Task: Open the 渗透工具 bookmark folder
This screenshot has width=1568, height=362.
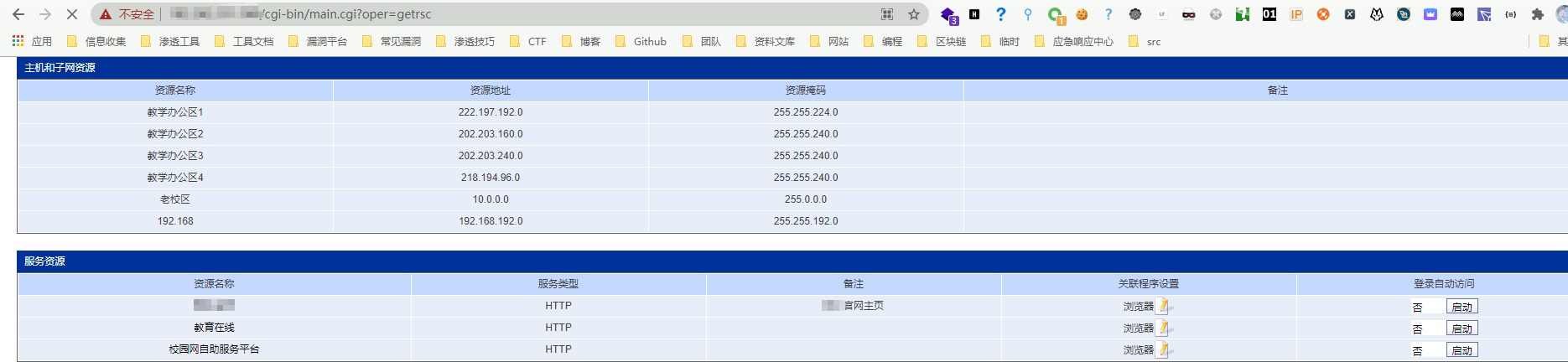Action: (x=171, y=41)
